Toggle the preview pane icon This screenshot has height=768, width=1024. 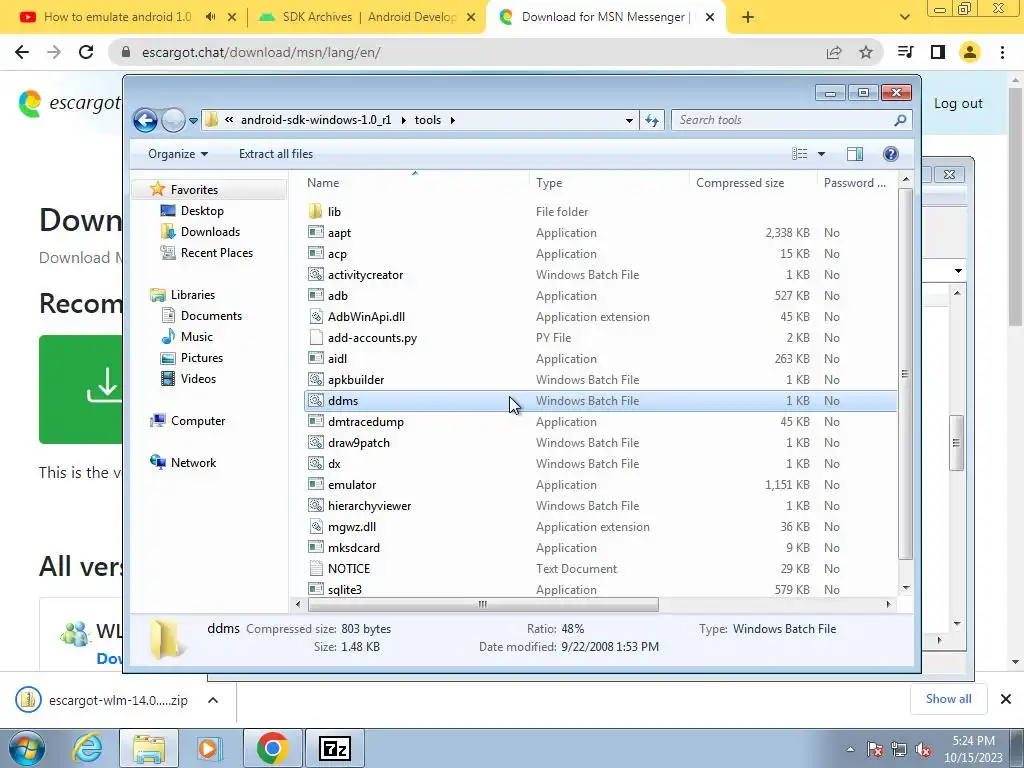[855, 154]
